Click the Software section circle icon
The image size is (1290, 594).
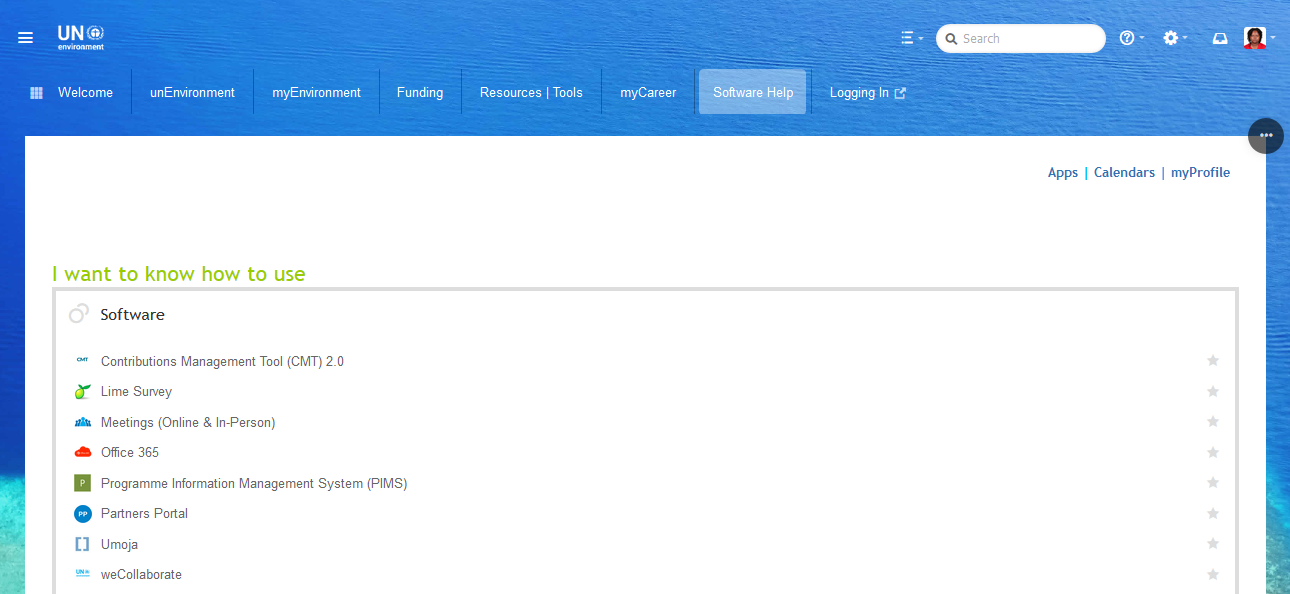click(79, 314)
